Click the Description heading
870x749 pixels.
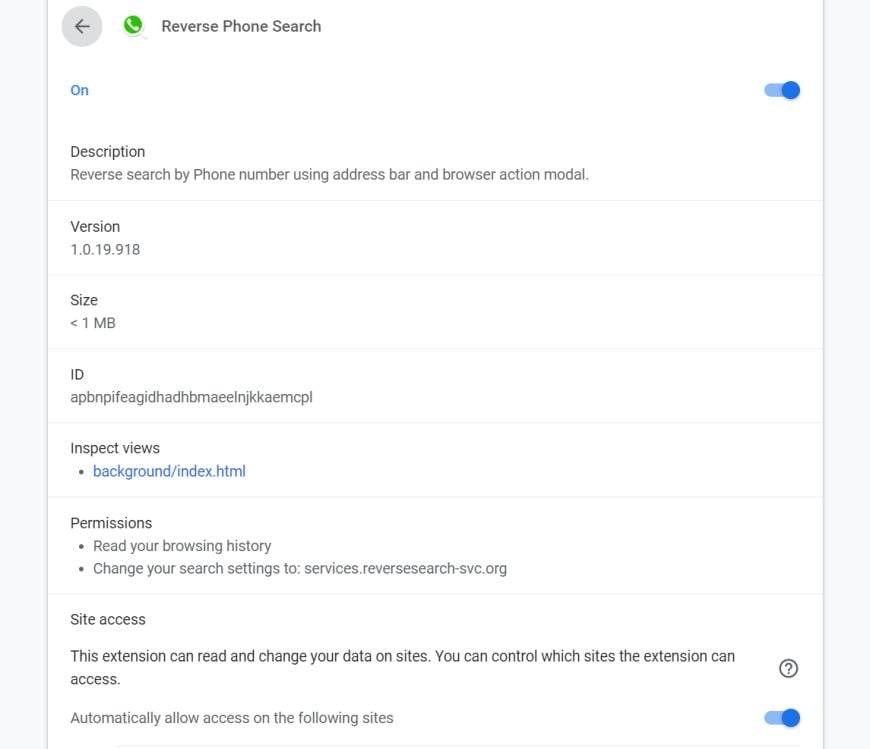click(108, 152)
